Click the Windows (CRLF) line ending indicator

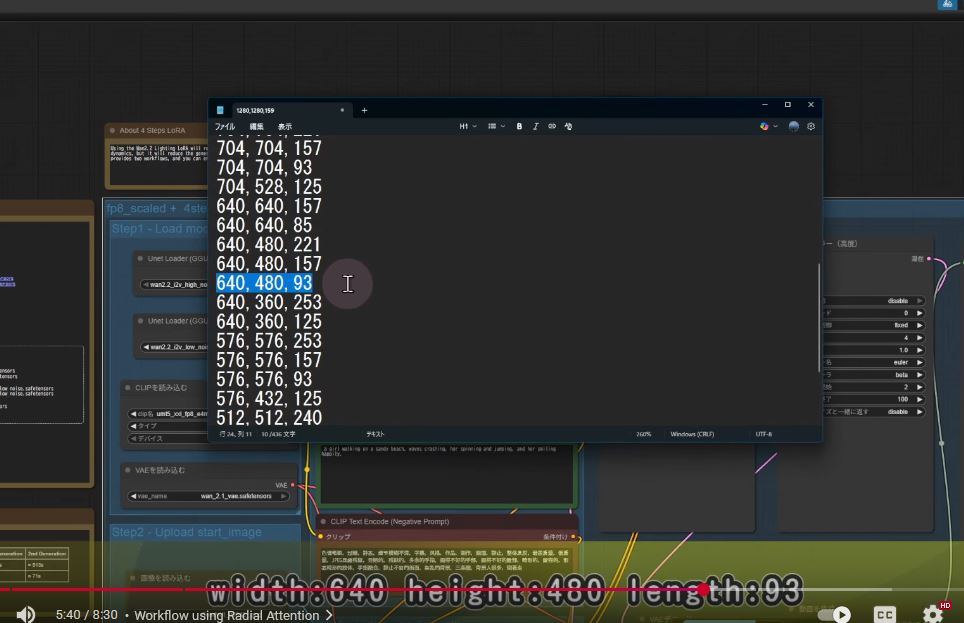coord(692,434)
